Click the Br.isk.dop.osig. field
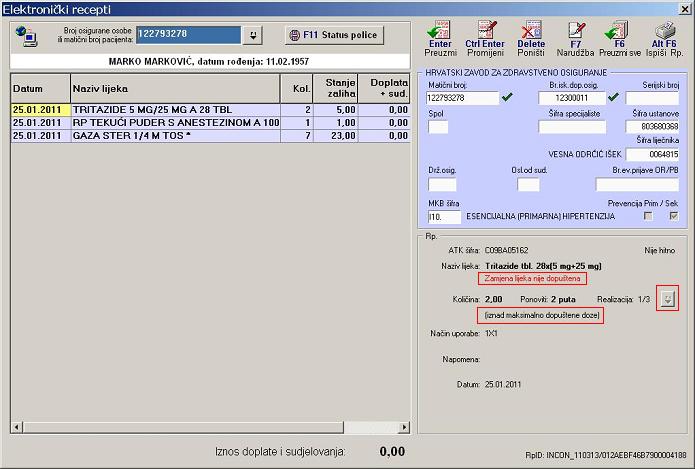The height and width of the screenshot is (469, 695). pos(572,98)
